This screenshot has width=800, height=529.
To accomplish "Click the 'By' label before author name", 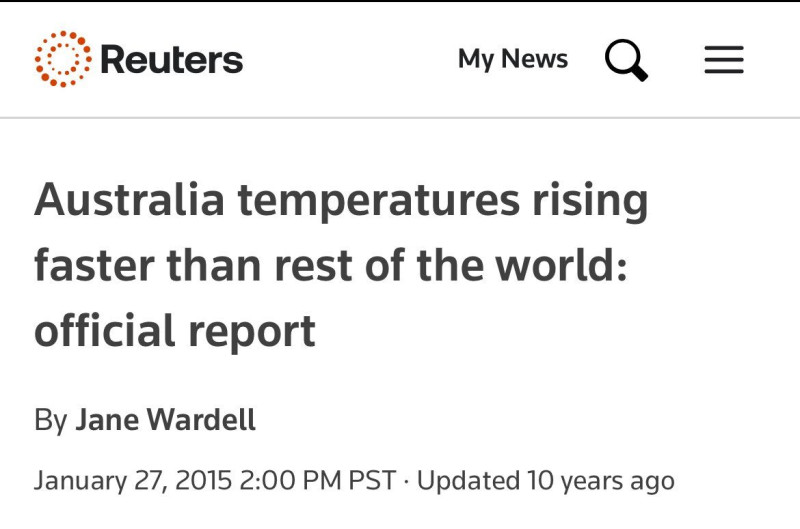I will (x=51, y=420).
